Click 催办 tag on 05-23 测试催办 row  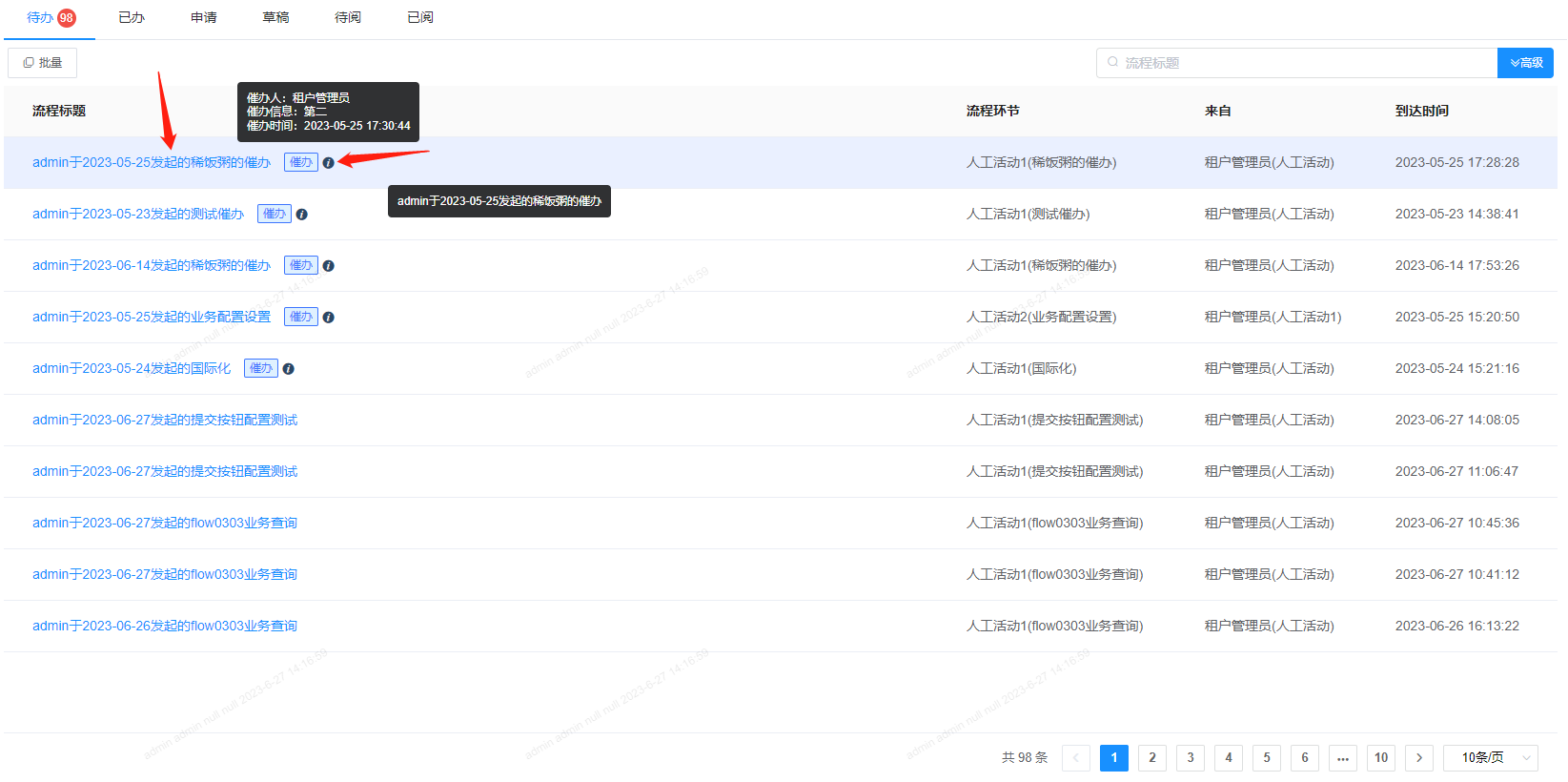point(275,214)
